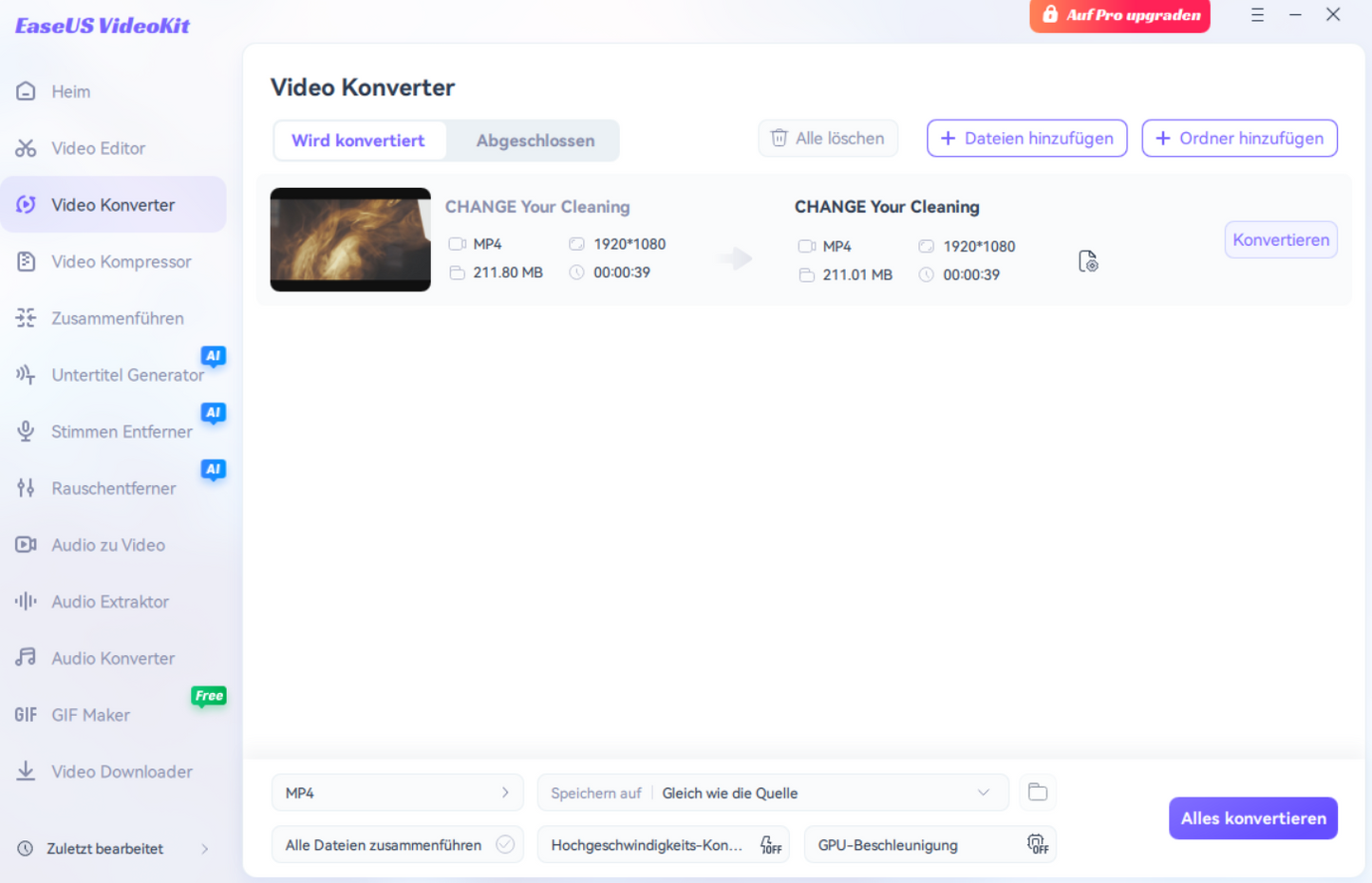The height and width of the screenshot is (883, 1372).
Task: Switch to the Abgeschlossen tab
Action: click(535, 141)
